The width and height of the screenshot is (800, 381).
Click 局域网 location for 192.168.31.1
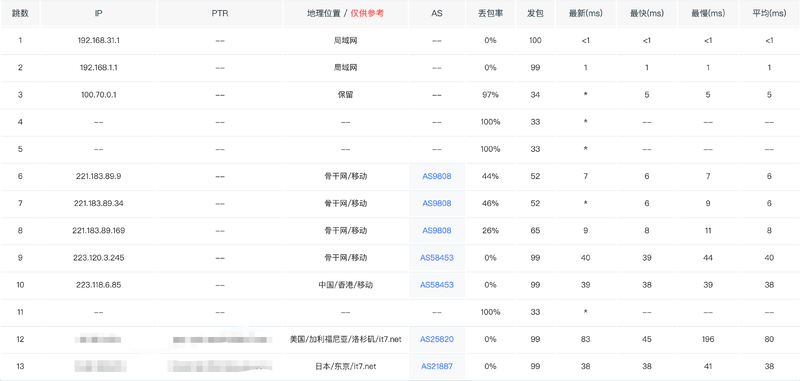point(345,40)
